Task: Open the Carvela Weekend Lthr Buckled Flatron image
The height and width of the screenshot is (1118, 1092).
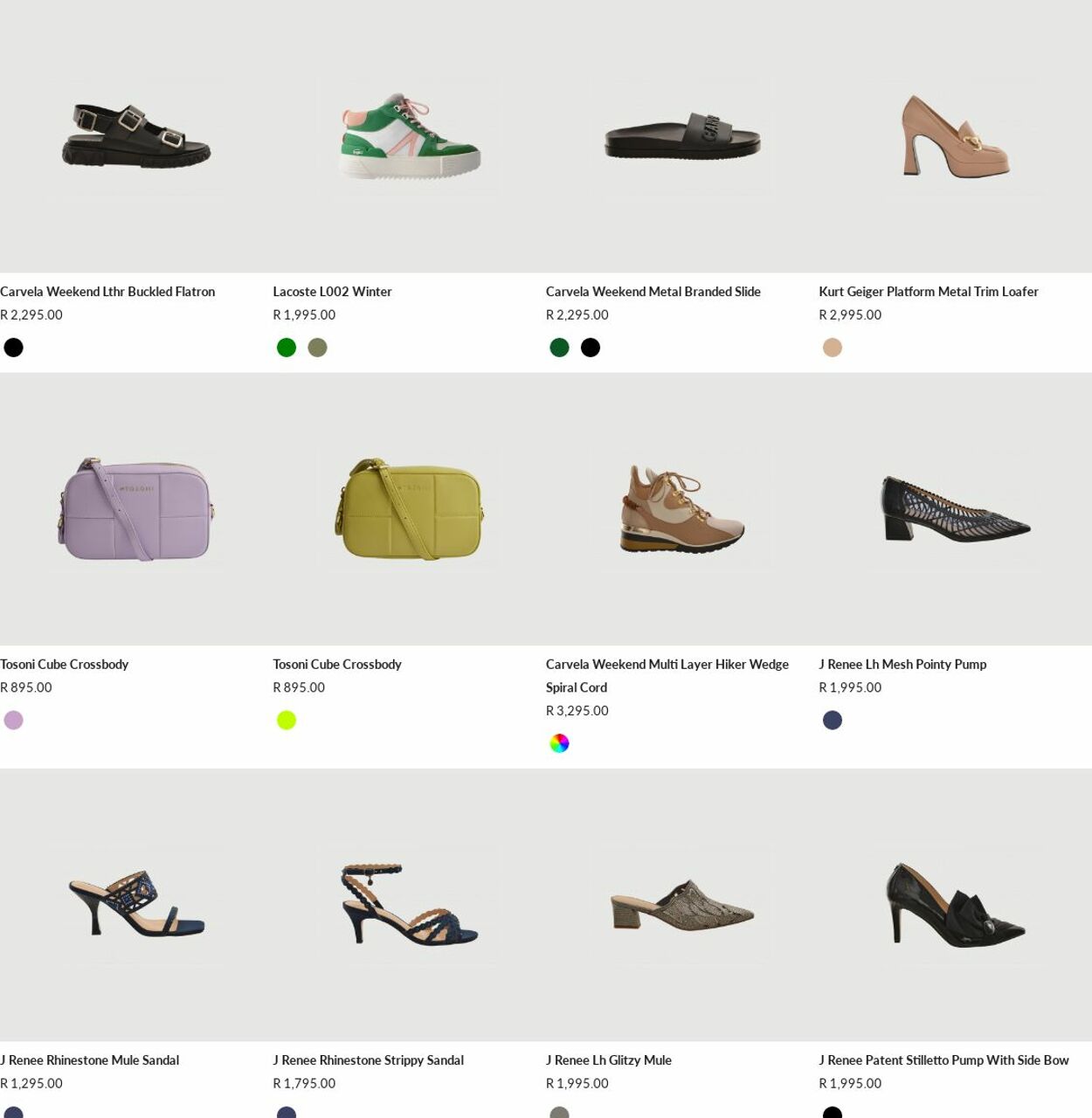Action: pyautogui.click(x=136, y=136)
